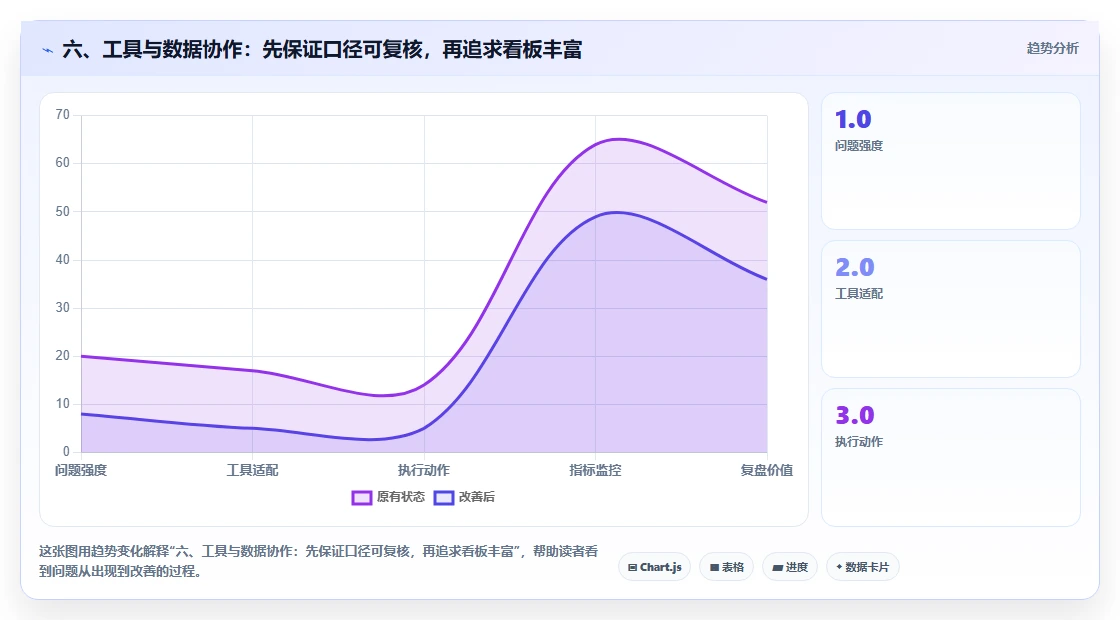The height and width of the screenshot is (620, 1120).
Task: Select the 数据卡片 tag
Action: point(863,567)
